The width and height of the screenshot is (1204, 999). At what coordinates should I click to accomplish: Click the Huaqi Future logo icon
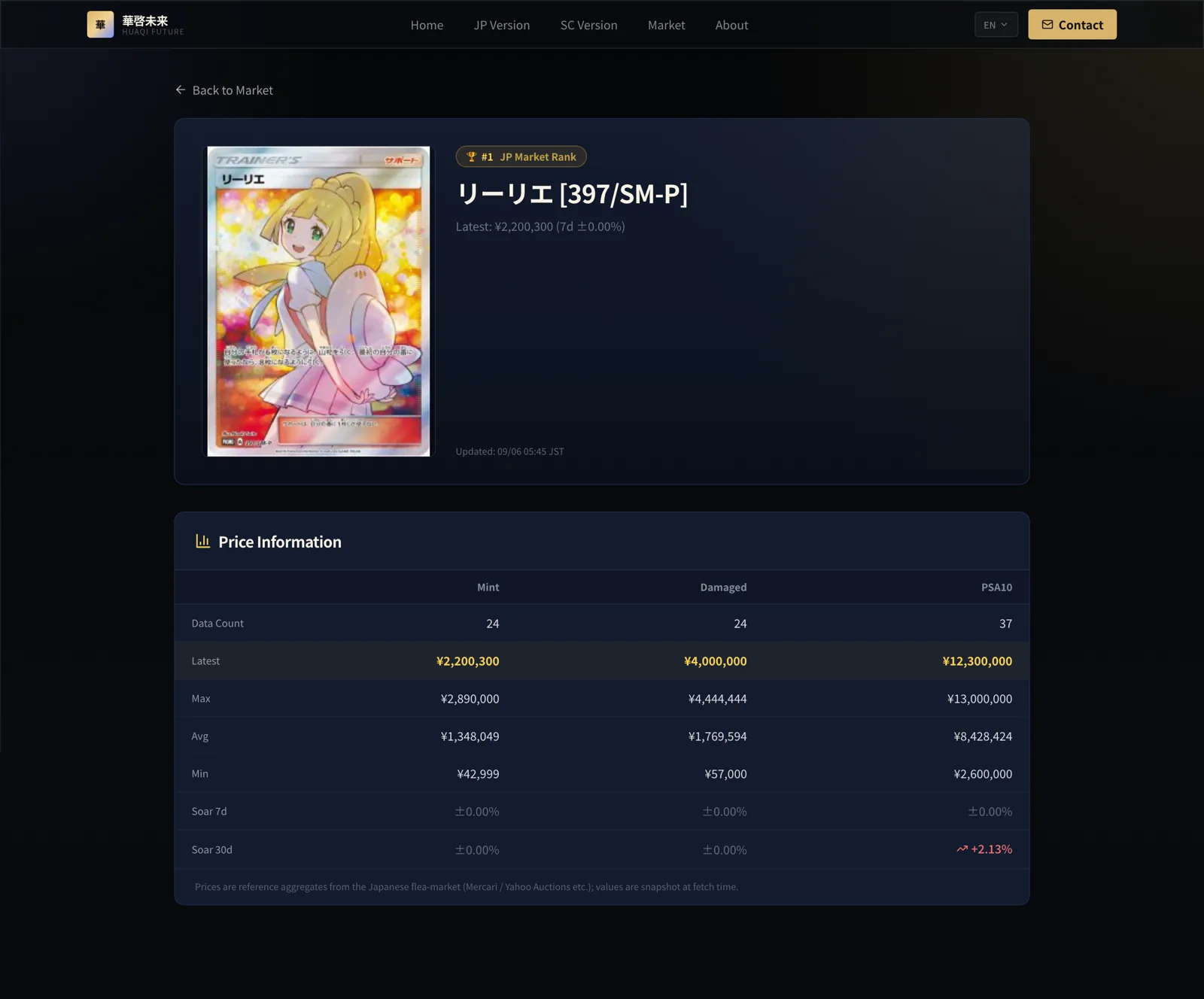coord(100,25)
